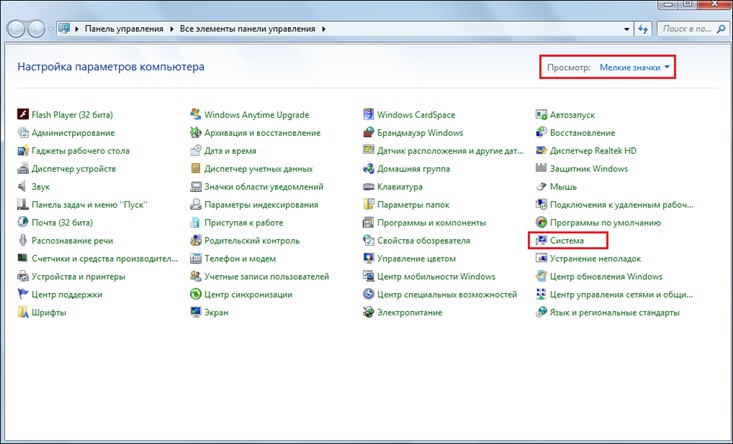The width and height of the screenshot is (733, 444).
Task: Click the Диспетчер учетных данных icon
Action: tap(196, 168)
